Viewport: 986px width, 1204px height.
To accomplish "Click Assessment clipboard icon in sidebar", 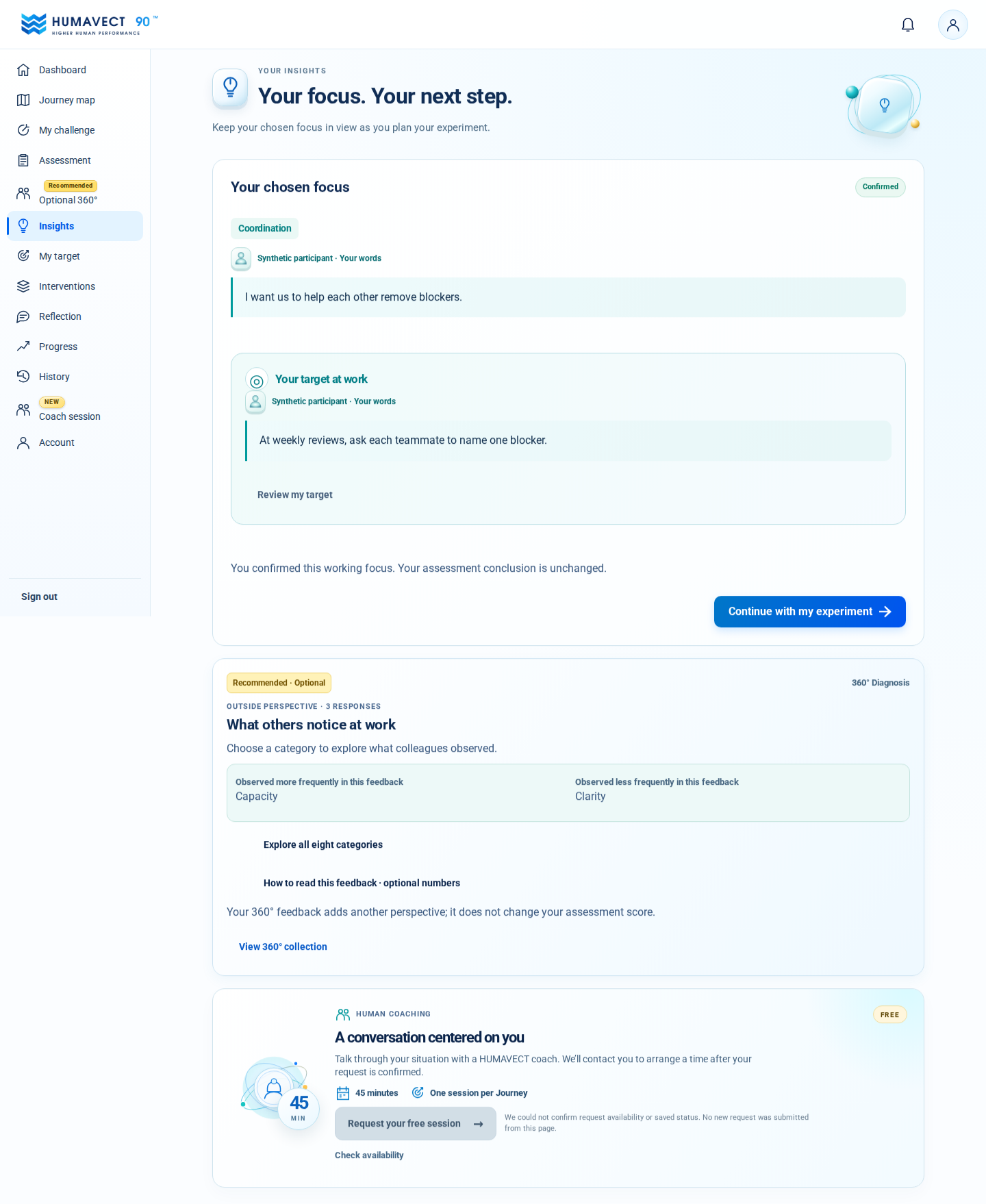I will [x=23, y=160].
